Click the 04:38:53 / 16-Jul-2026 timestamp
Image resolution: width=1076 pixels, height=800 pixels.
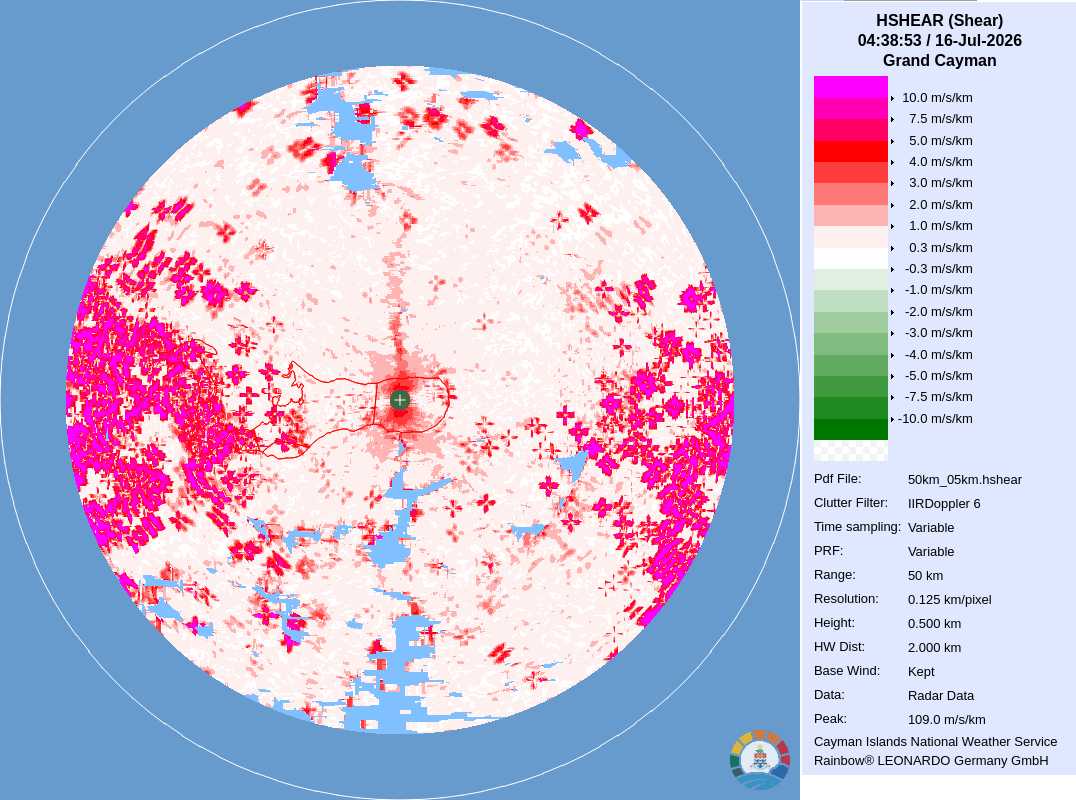pyautogui.click(x=939, y=40)
